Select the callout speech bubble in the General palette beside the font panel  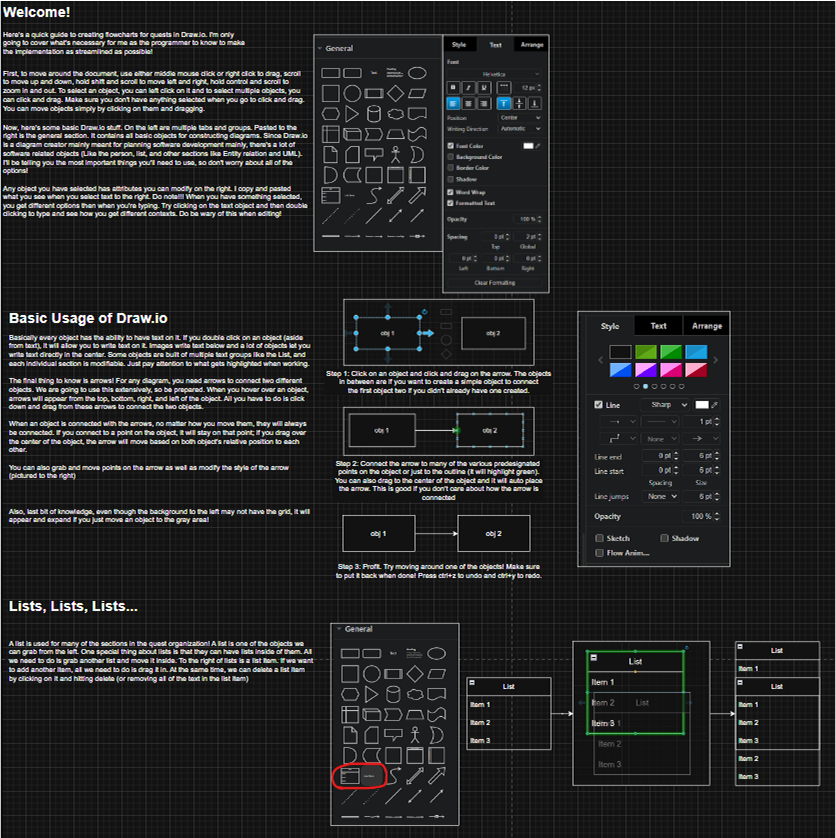[374, 154]
